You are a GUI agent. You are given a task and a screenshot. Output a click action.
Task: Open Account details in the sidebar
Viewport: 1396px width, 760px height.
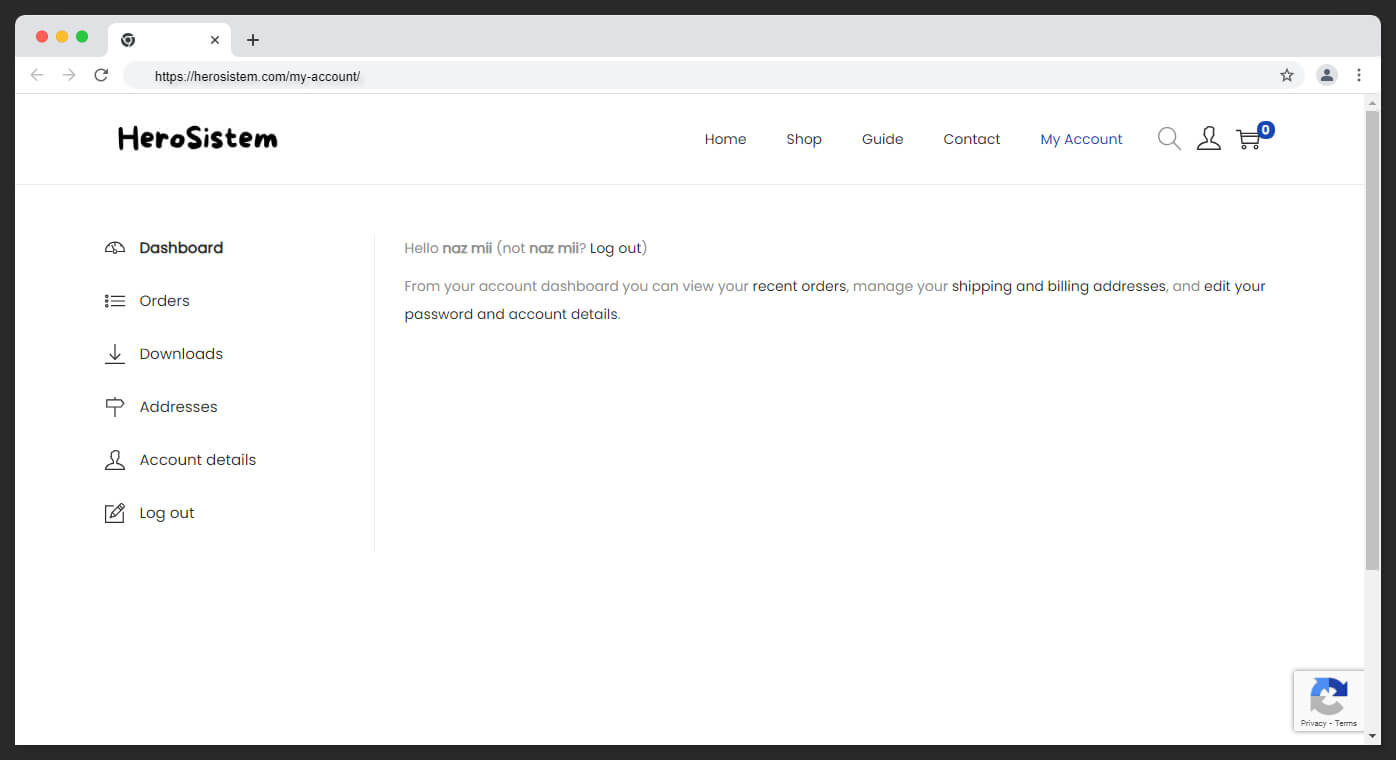[x=197, y=460]
